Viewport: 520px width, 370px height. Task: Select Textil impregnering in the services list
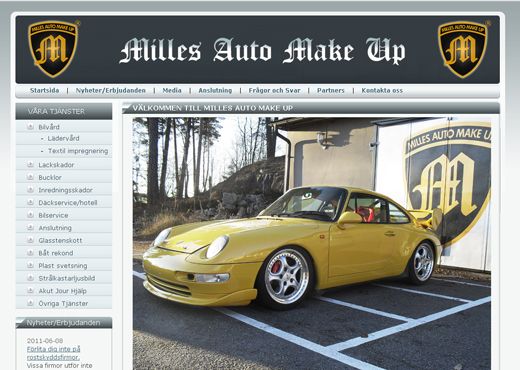pos(78,151)
